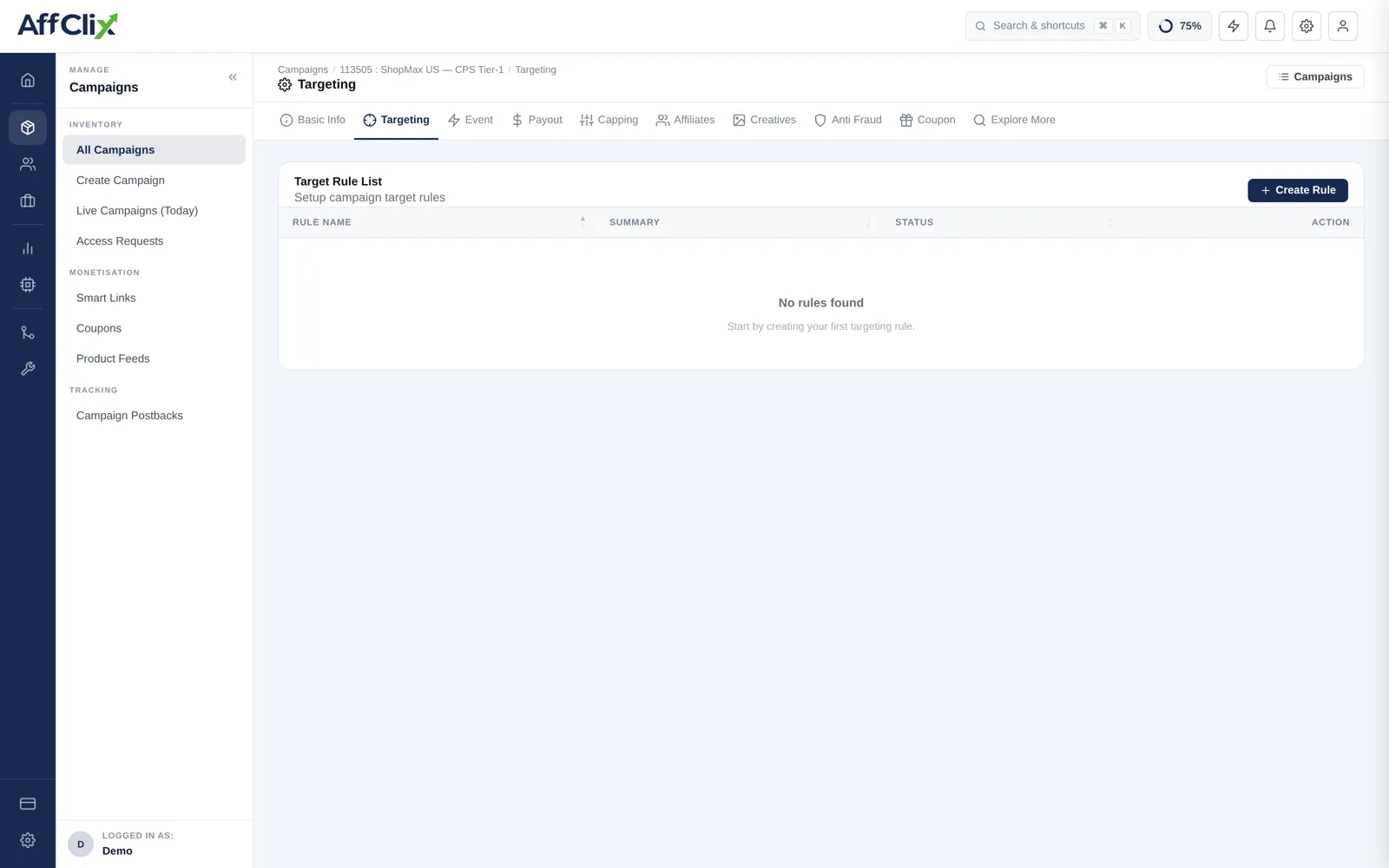Click the user profile icon top right

pyautogui.click(x=1343, y=26)
